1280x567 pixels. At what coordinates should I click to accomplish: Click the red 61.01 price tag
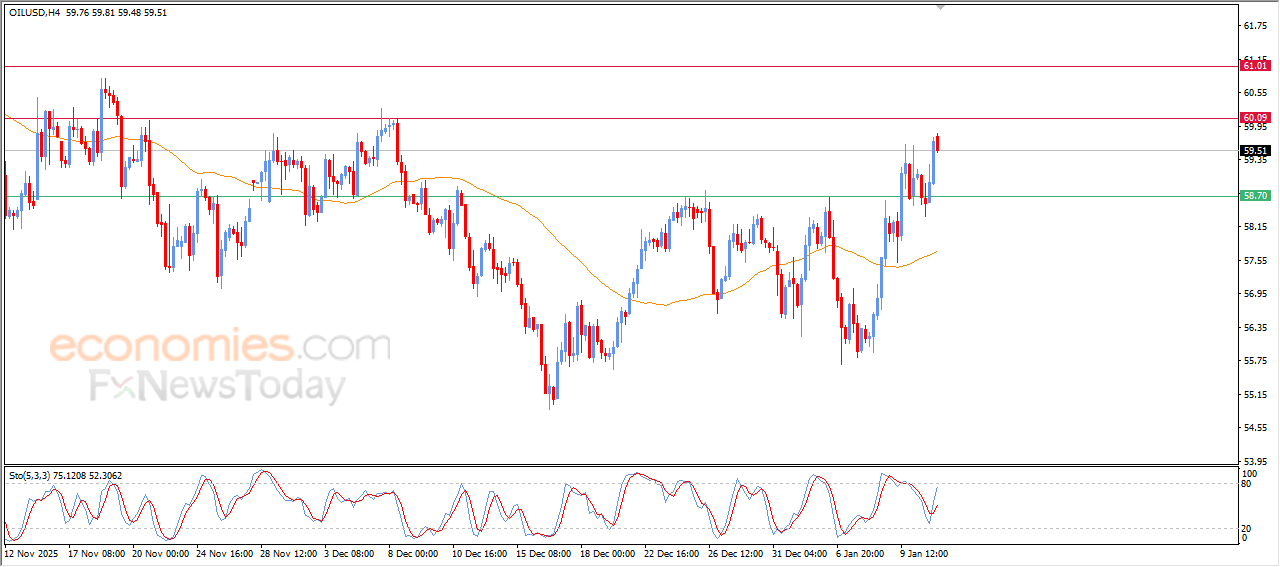coord(1254,66)
